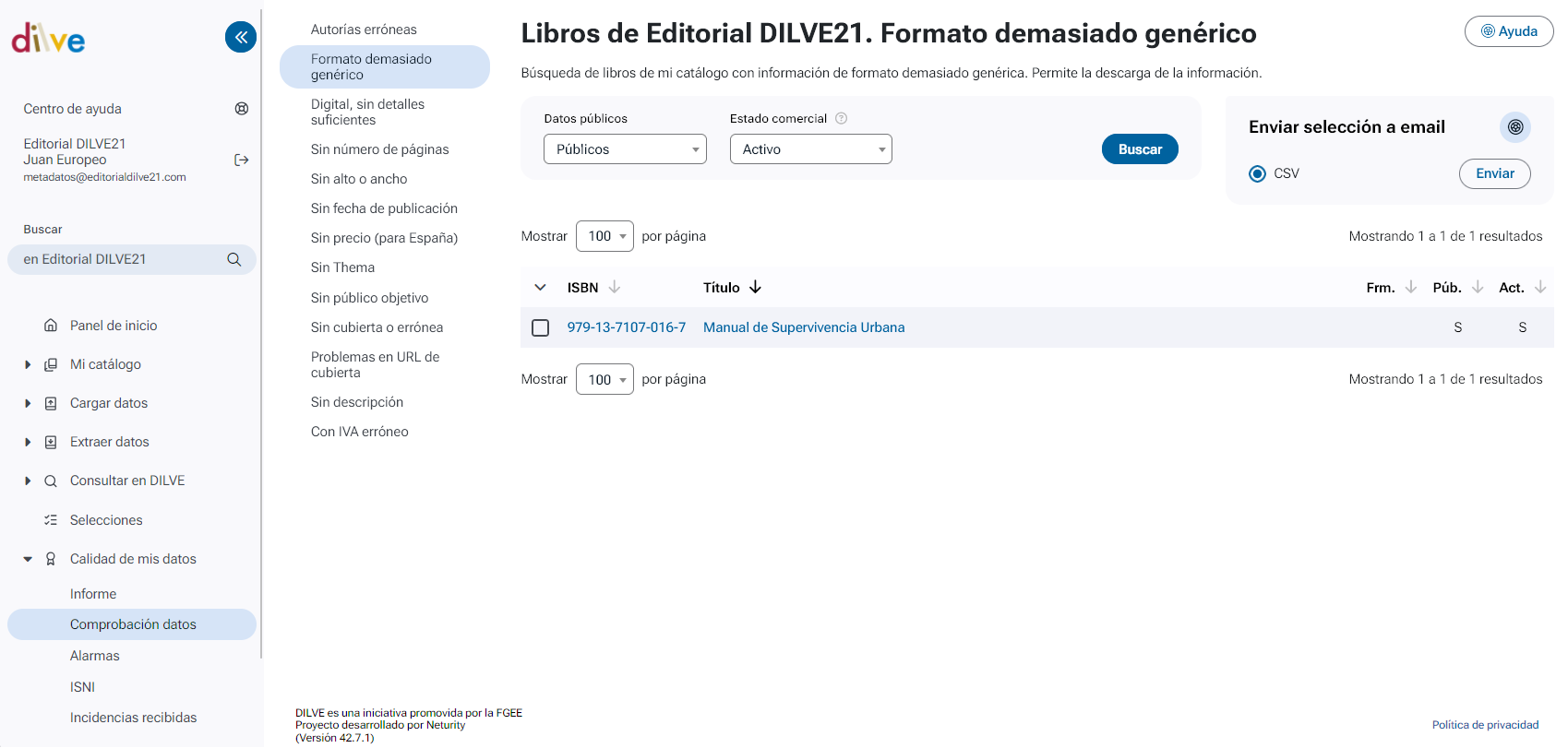
Task: Open the row selection chevron in table header
Action: 541,288
